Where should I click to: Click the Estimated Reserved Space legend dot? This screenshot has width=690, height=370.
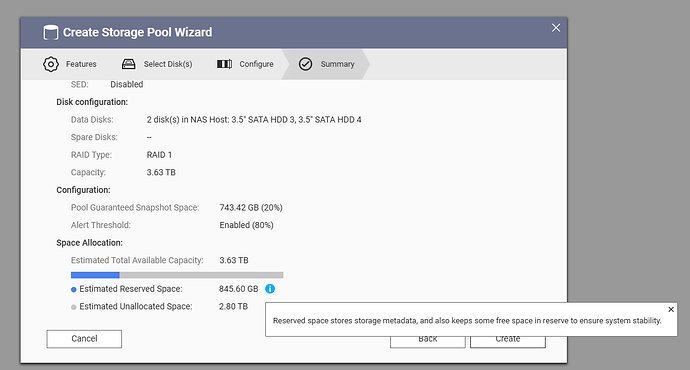pyautogui.click(x=73, y=289)
